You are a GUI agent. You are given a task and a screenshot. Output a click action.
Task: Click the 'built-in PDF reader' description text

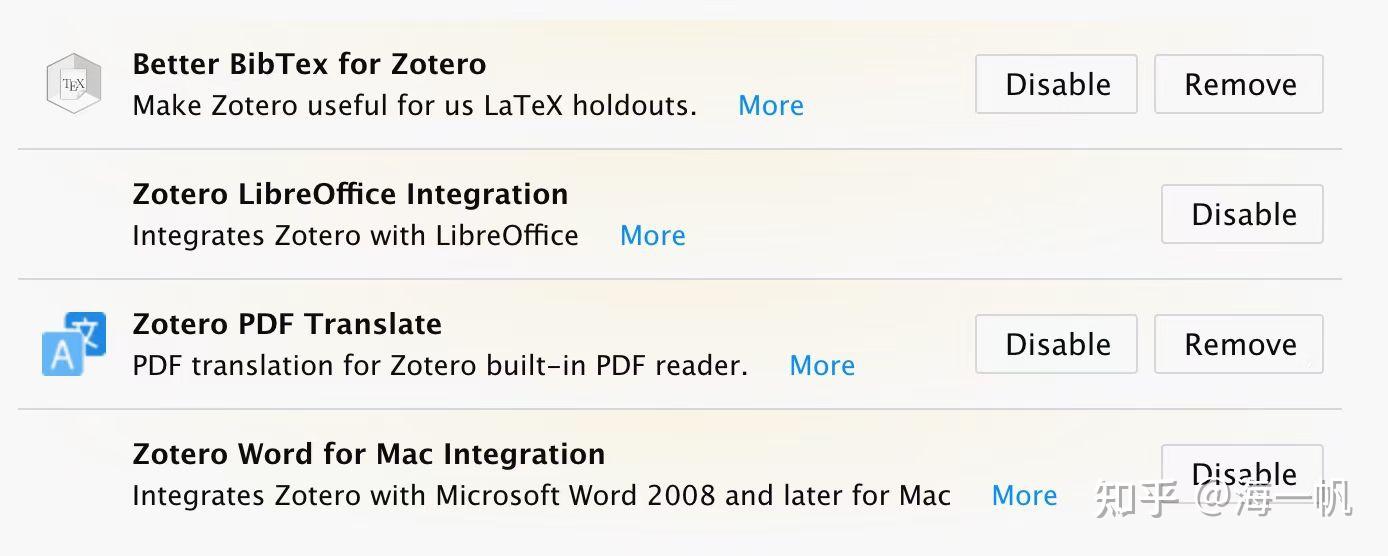(620, 366)
